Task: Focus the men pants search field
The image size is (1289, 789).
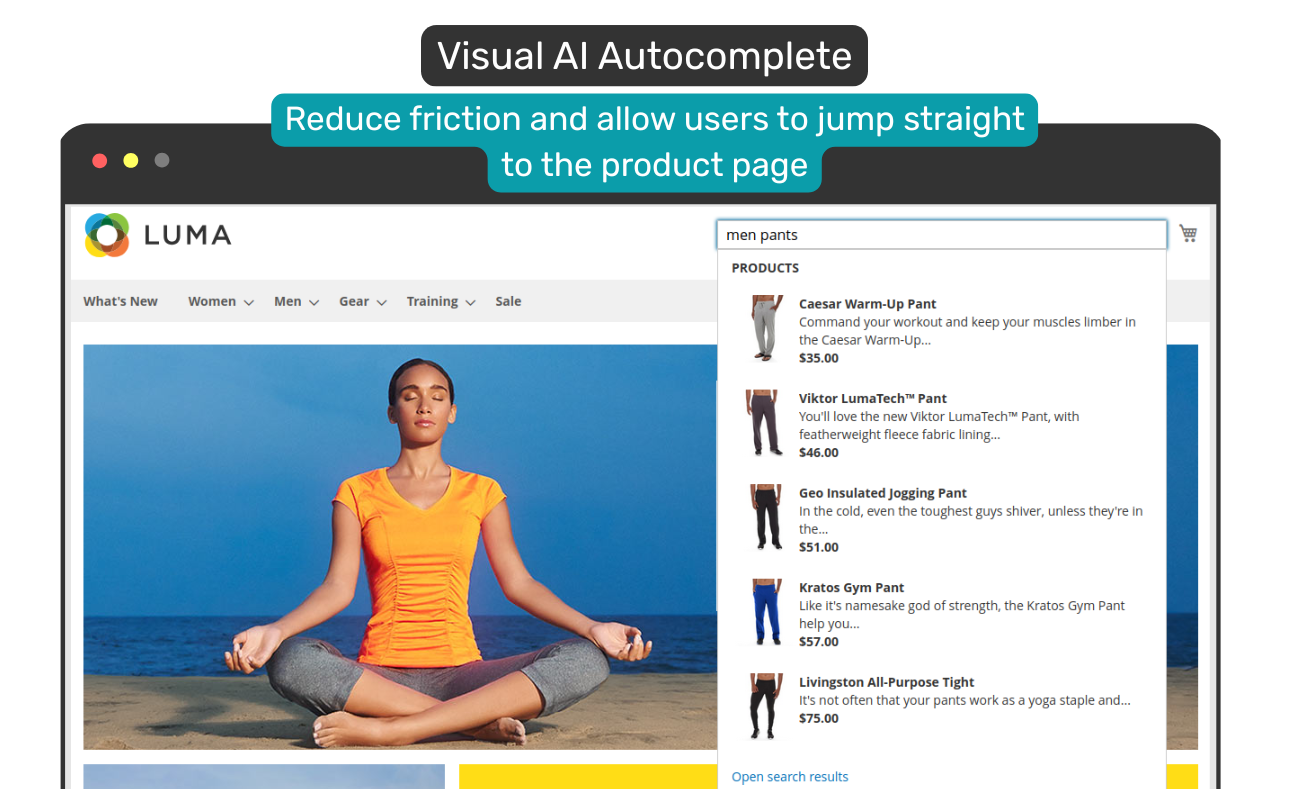Action: [x=942, y=235]
